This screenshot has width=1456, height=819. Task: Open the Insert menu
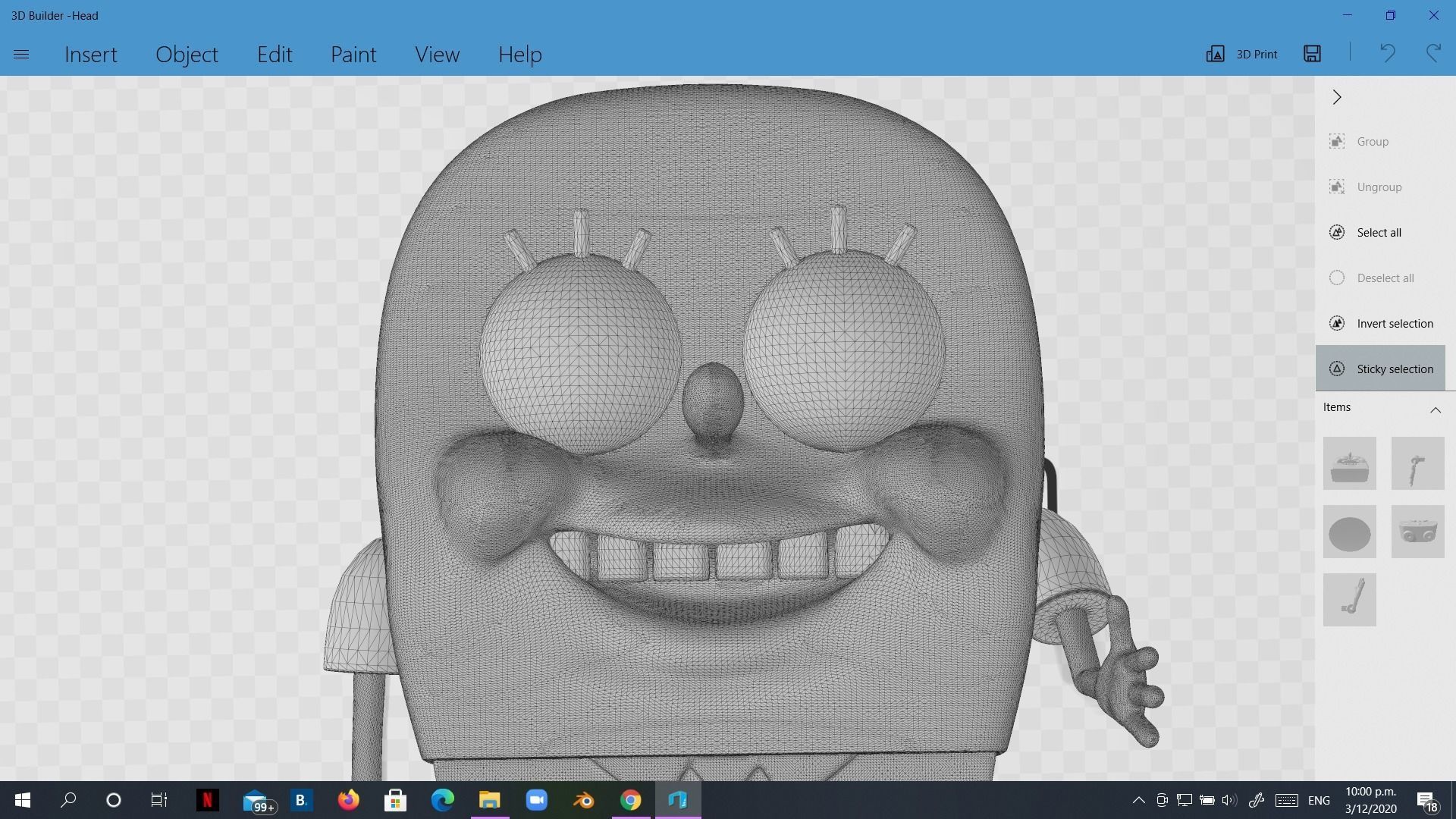(x=91, y=54)
